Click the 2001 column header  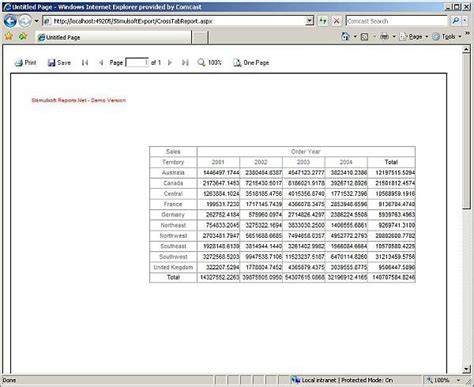[218, 162]
